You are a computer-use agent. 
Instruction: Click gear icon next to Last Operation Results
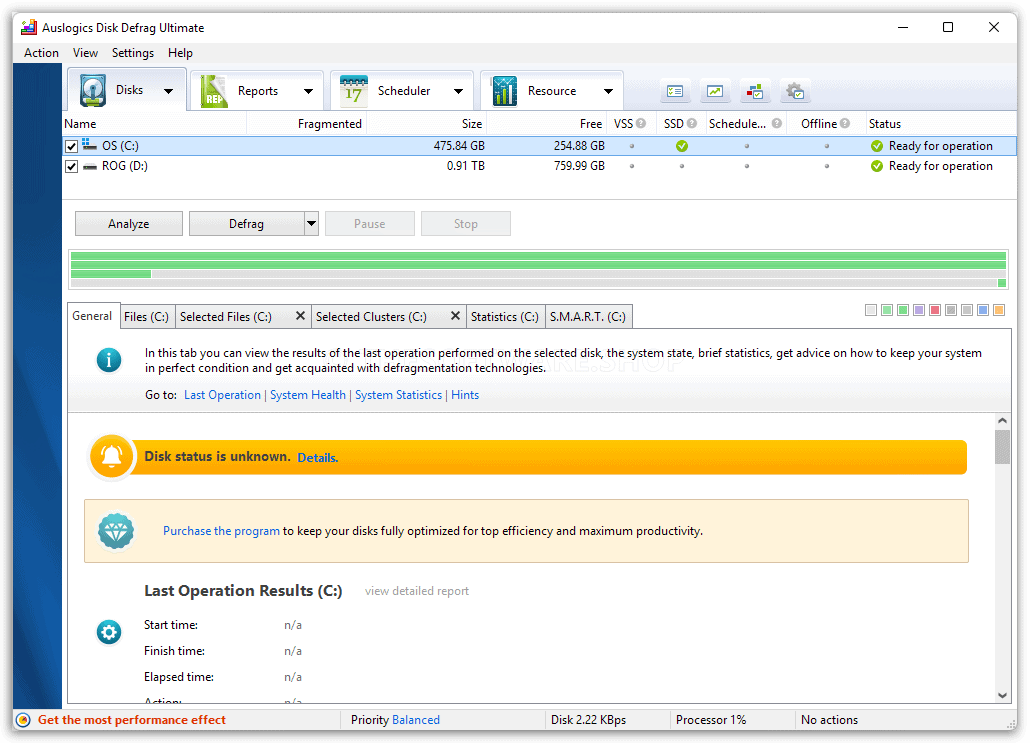click(x=109, y=632)
